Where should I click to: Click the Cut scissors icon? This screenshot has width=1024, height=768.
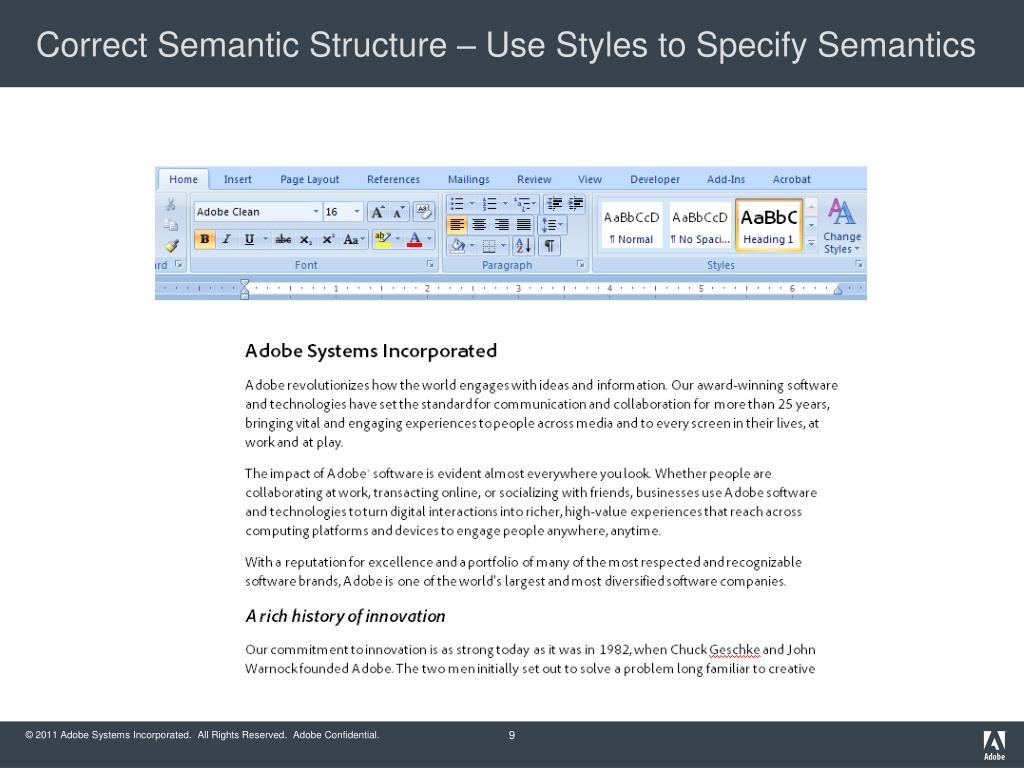pos(170,205)
